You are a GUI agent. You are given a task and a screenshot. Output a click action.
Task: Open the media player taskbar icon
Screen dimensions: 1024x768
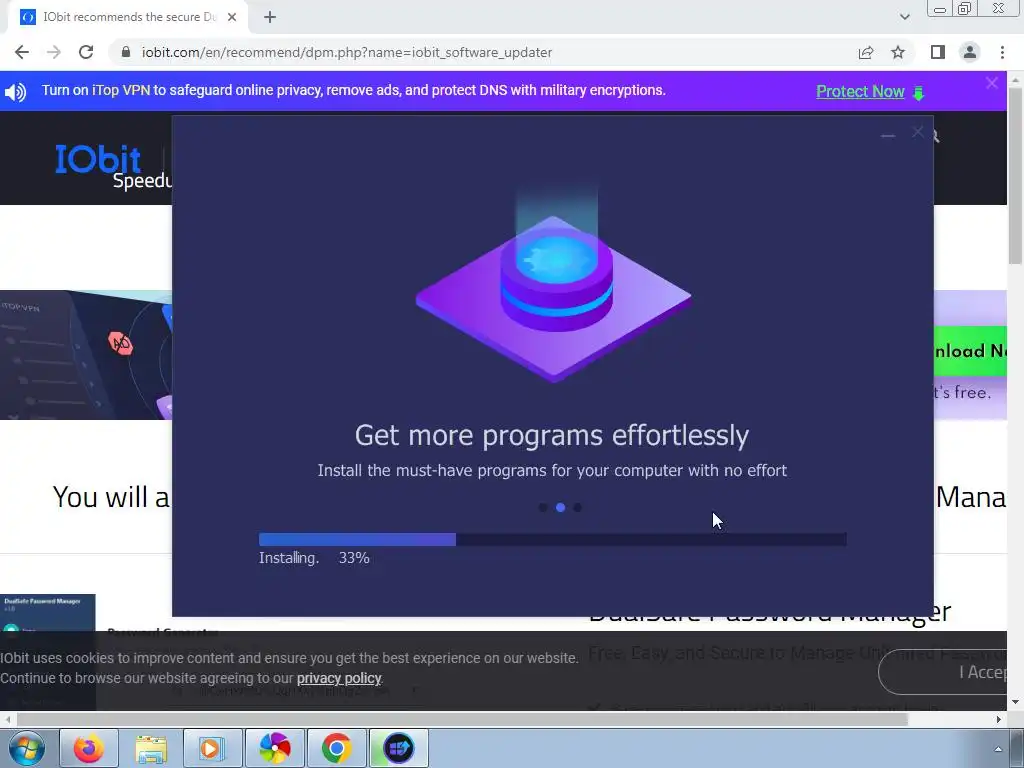tap(213, 748)
